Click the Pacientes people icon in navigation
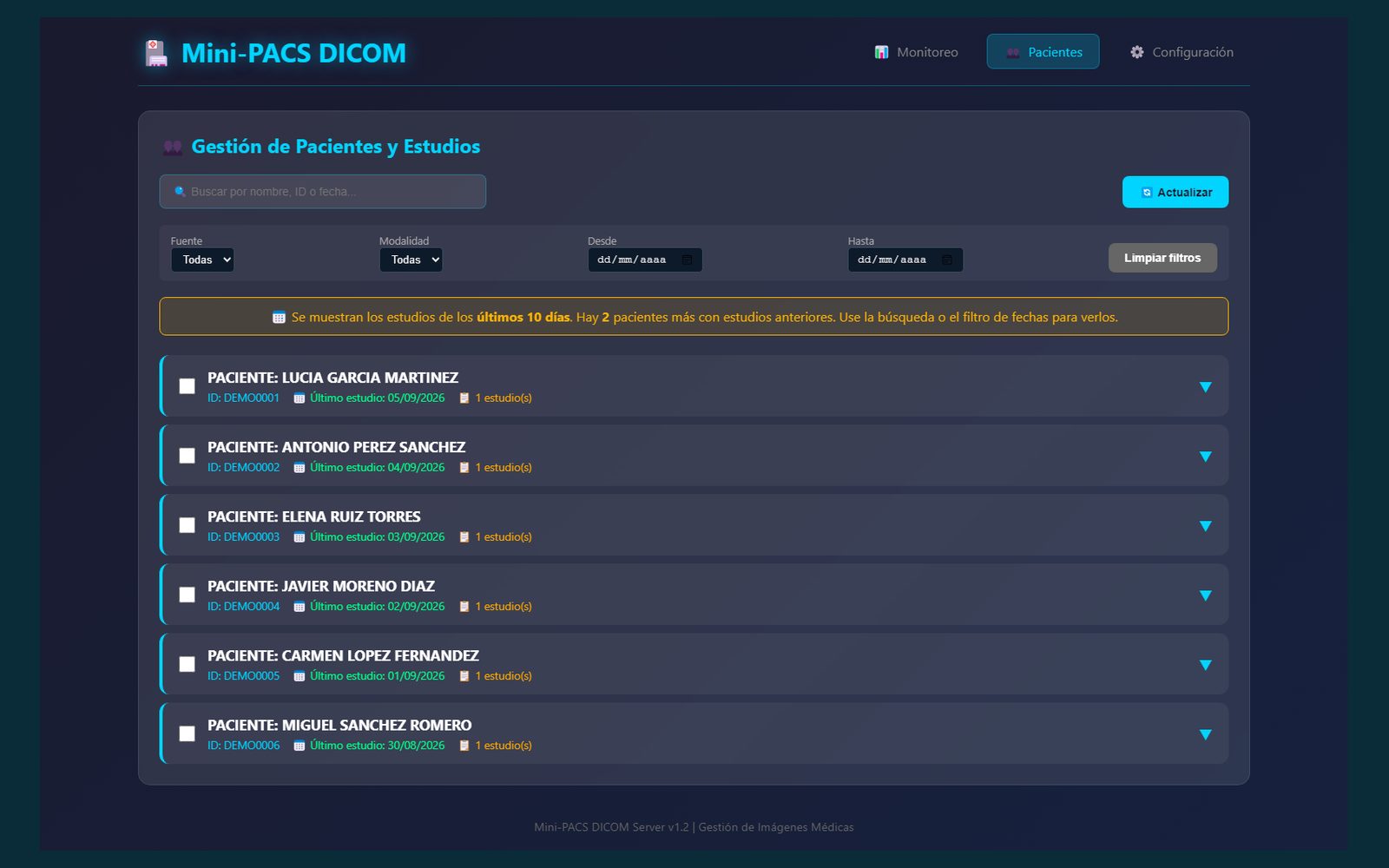This screenshot has height=868, width=1389. coord(1012,52)
